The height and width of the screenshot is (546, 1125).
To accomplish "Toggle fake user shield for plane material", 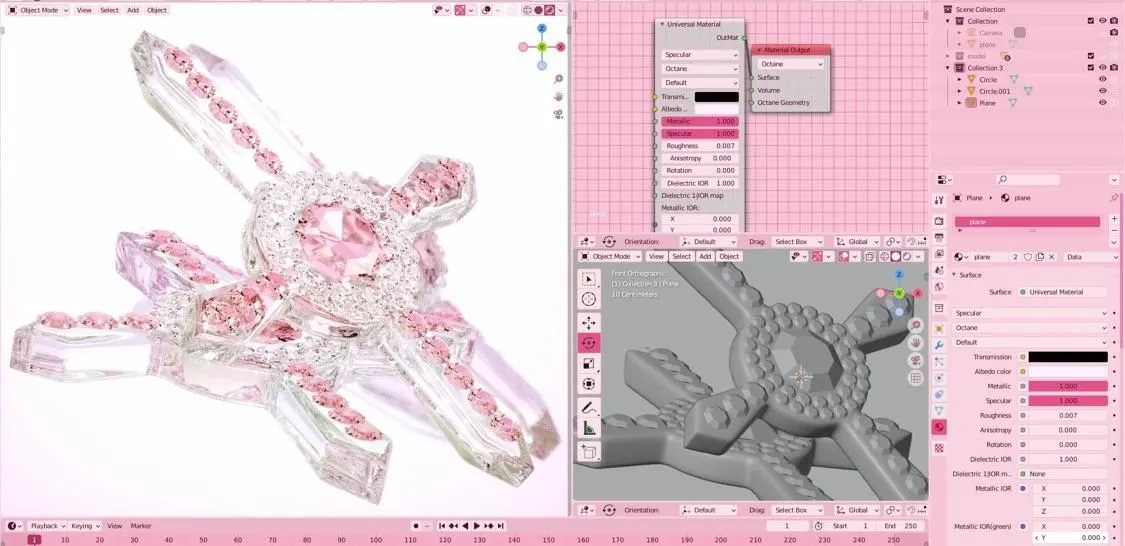I will 1027,257.
